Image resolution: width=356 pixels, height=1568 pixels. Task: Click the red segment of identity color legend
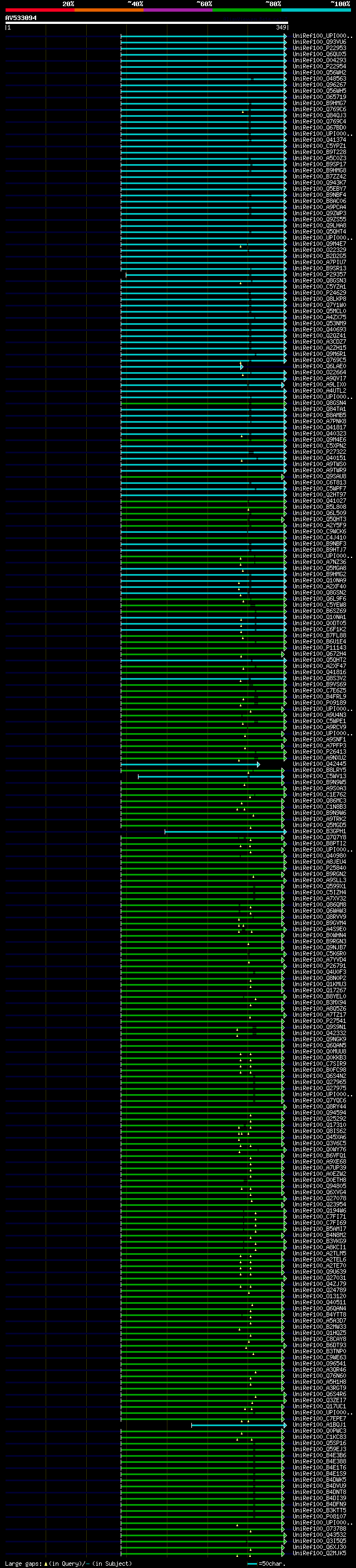point(39,11)
